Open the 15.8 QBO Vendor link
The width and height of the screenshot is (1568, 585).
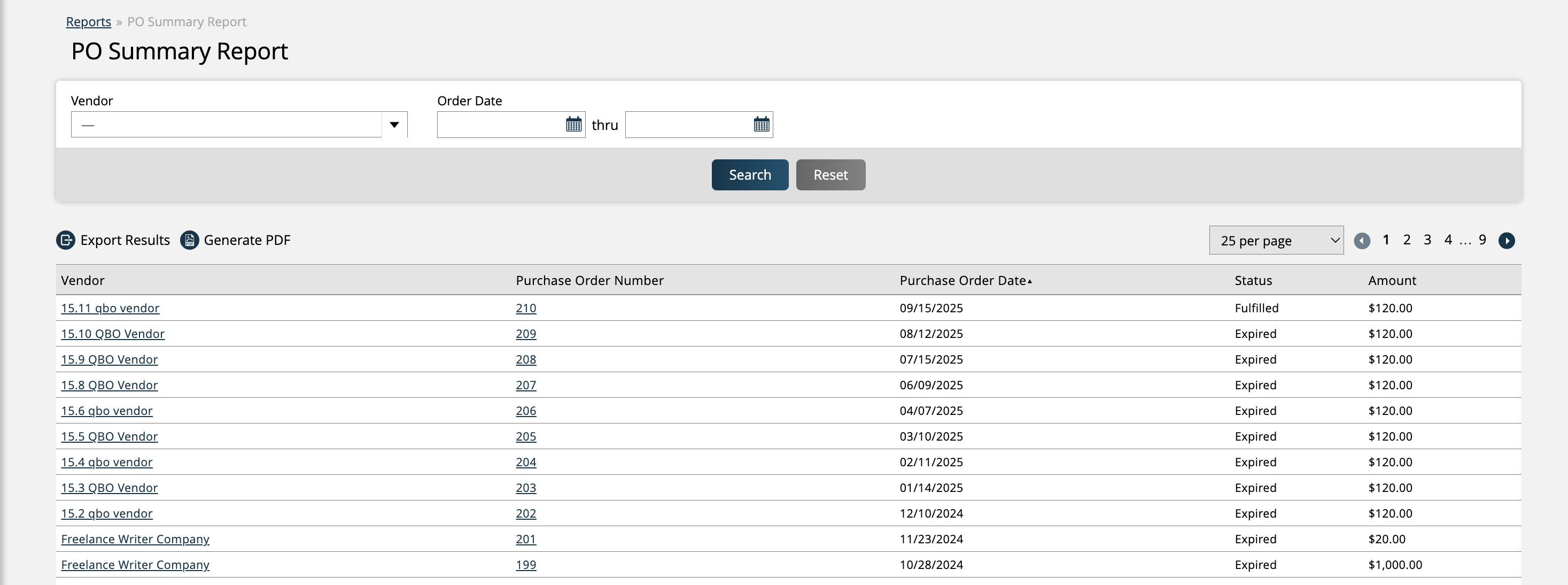click(109, 386)
